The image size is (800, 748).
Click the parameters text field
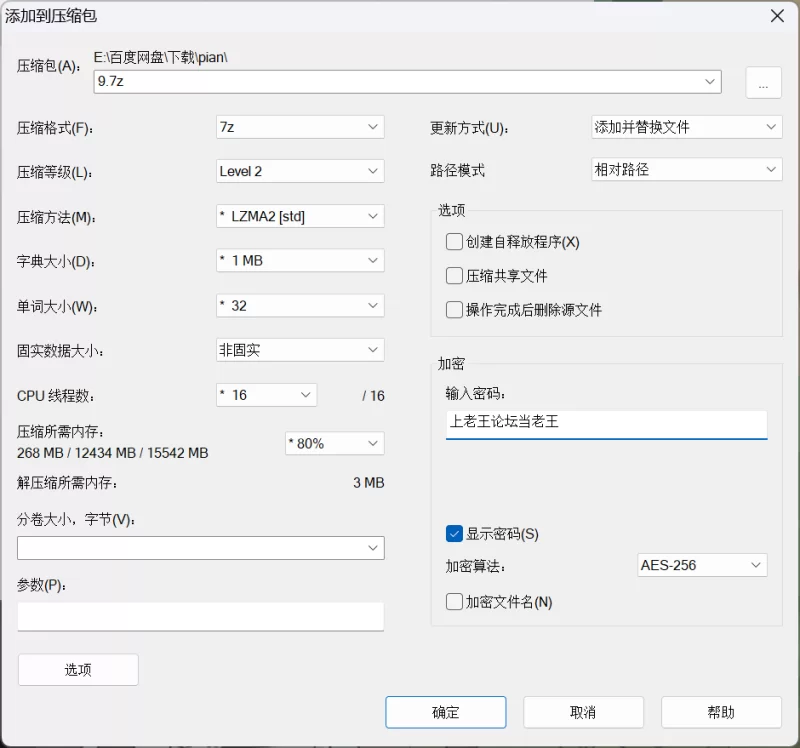coord(201,616)
